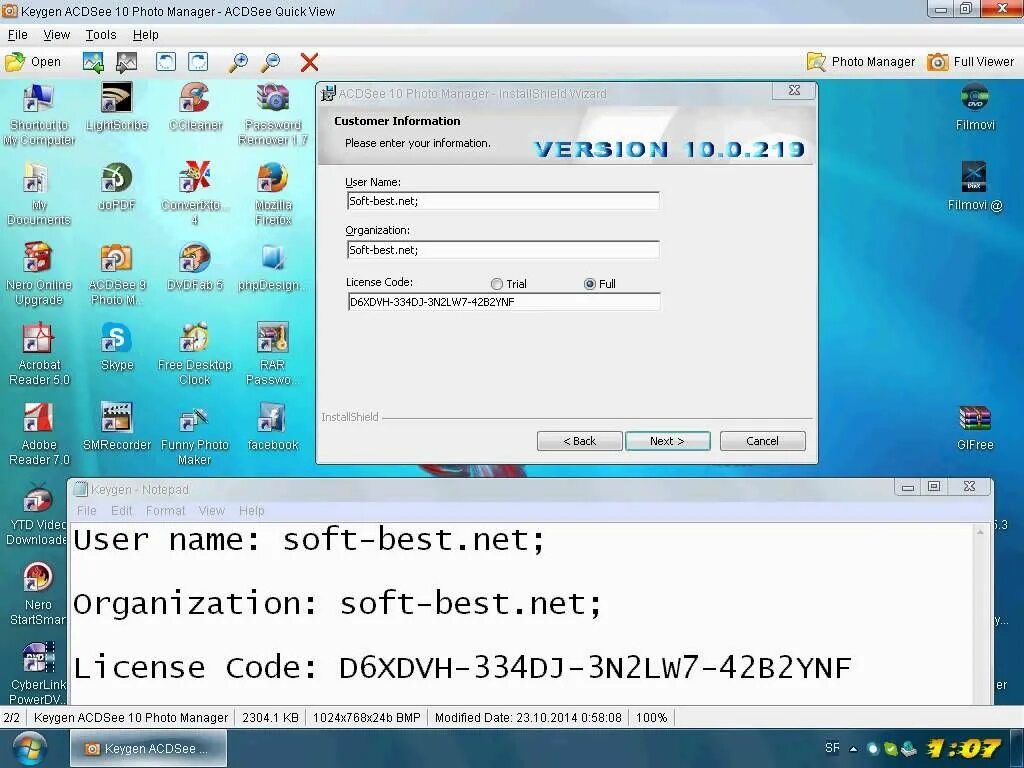Select the Free Desktop Clock icon

[x=195, y=354]
